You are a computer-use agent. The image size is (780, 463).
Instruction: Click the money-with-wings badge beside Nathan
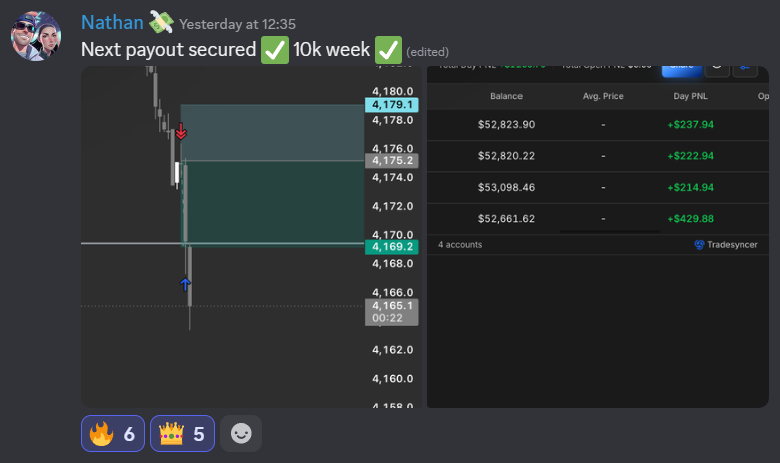click(161, 22)
